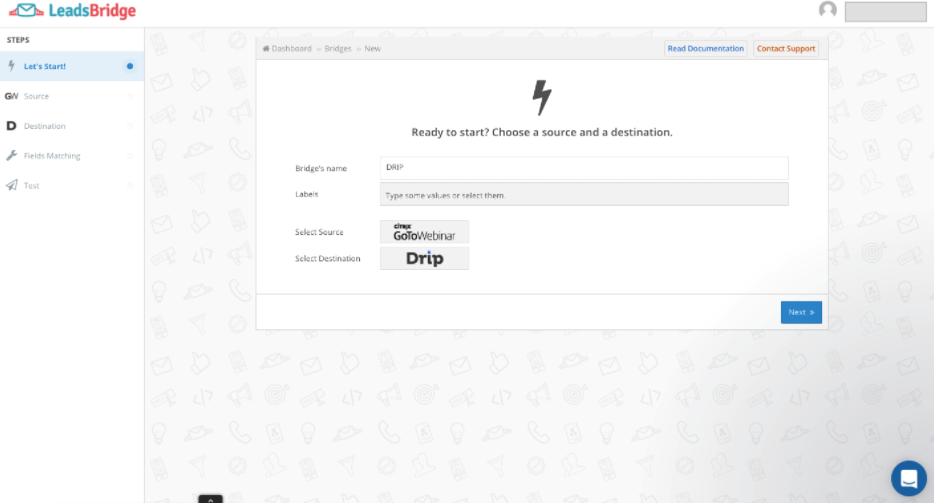Open the chat support widget bubble
934x503 pixels.
(x=909, y=478)
